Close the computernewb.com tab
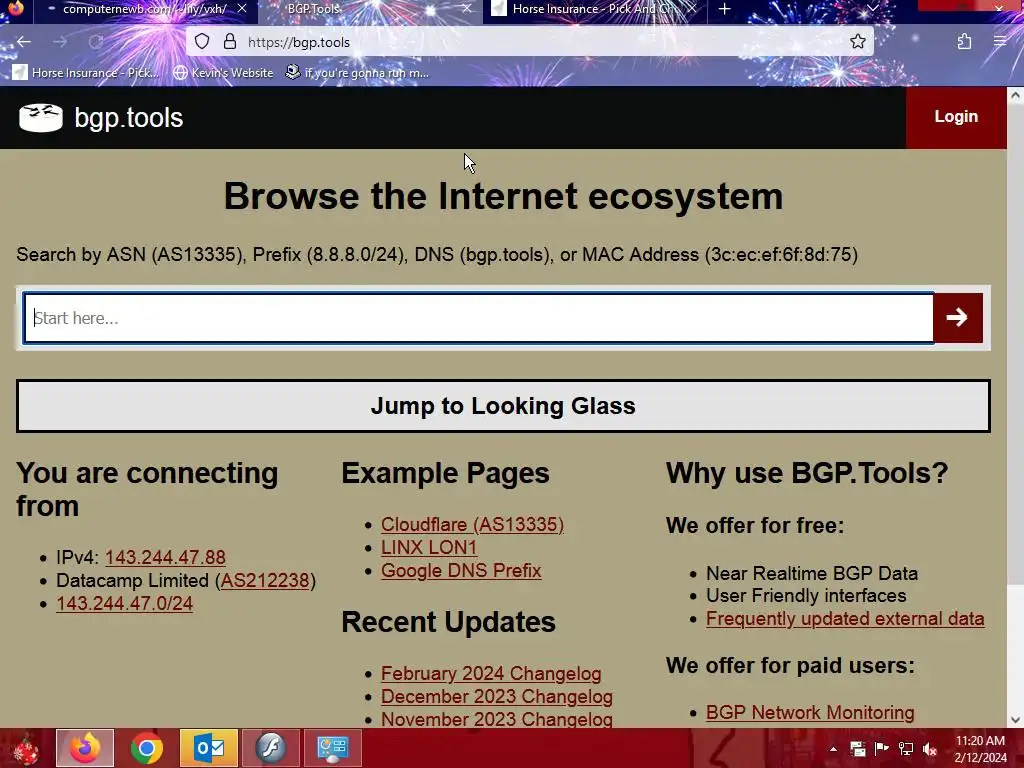This screenshot has width=1024, height=768. click(x=242, y=8)
